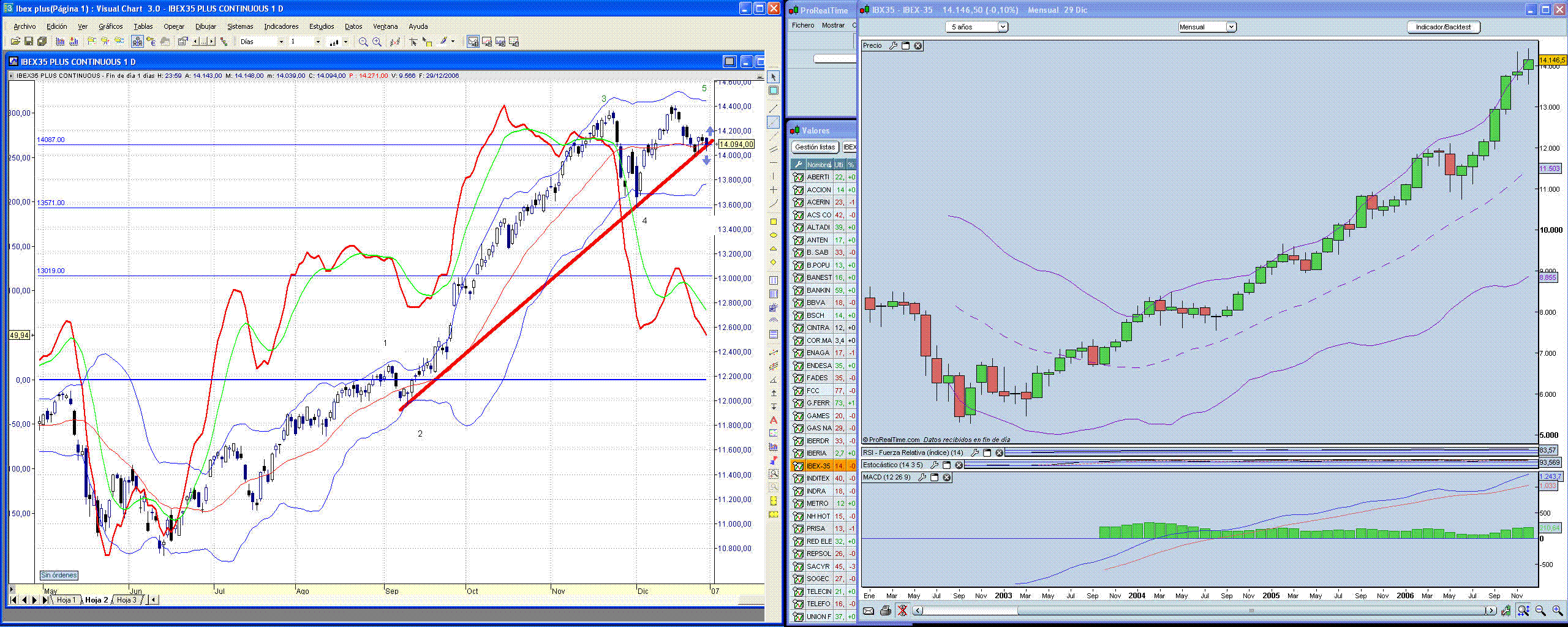Click the zoom in magnifier in ProRealTime chart
This screenshot has width=1568, height=627.
1558,610
